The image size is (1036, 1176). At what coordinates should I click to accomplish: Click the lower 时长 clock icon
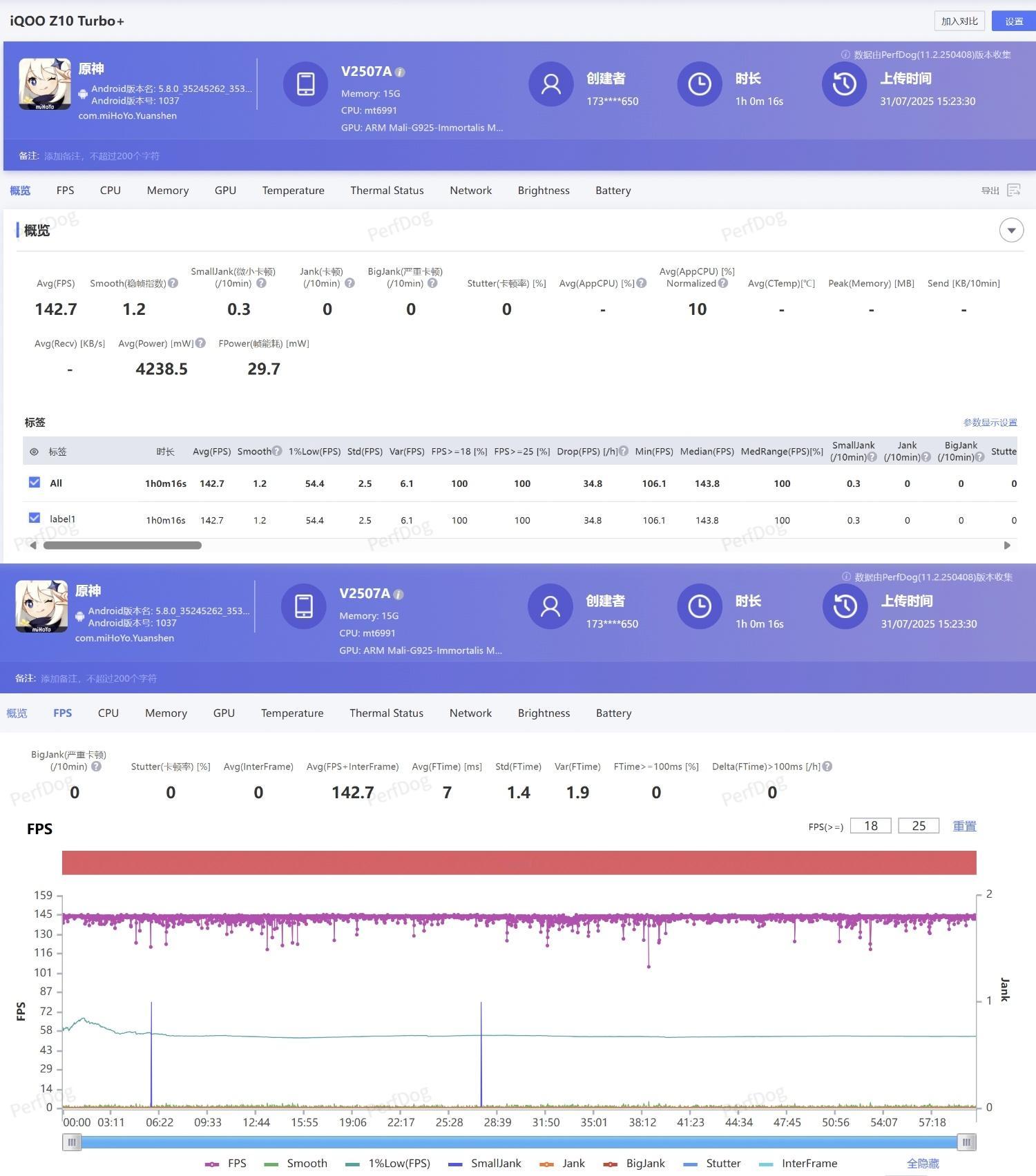point(699,606)
